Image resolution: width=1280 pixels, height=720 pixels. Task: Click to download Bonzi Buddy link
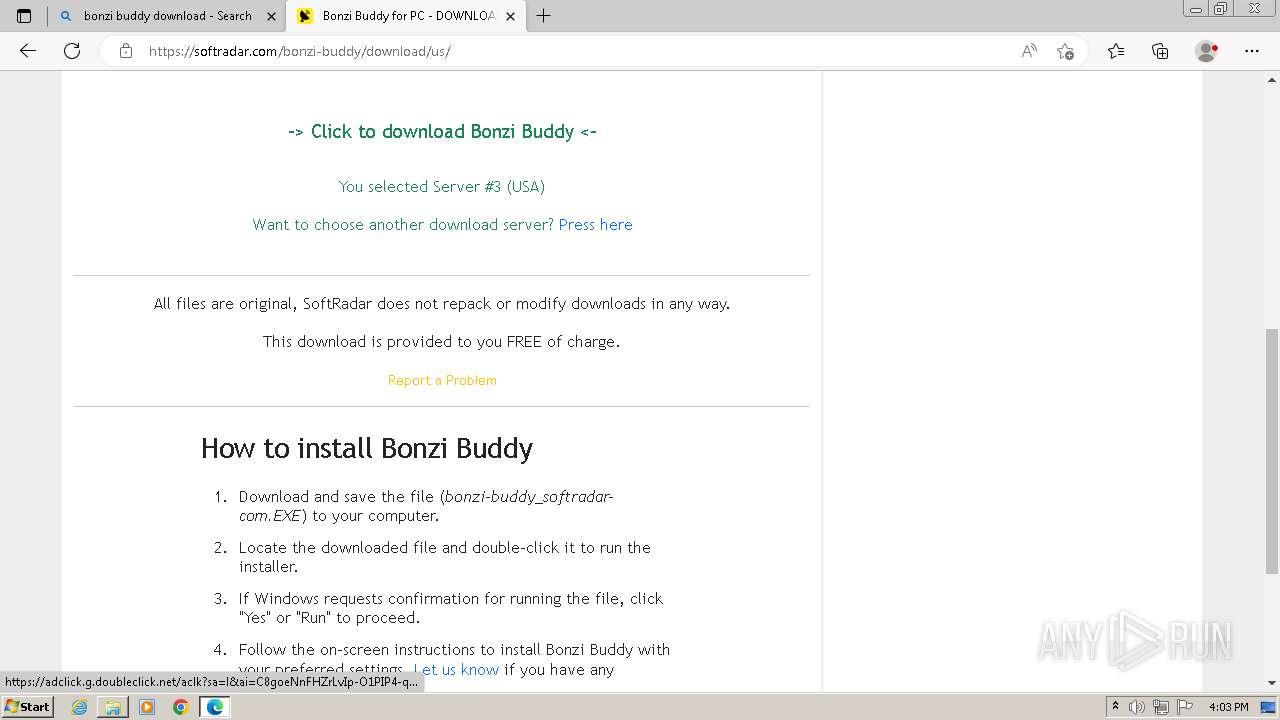pos(442,131)
